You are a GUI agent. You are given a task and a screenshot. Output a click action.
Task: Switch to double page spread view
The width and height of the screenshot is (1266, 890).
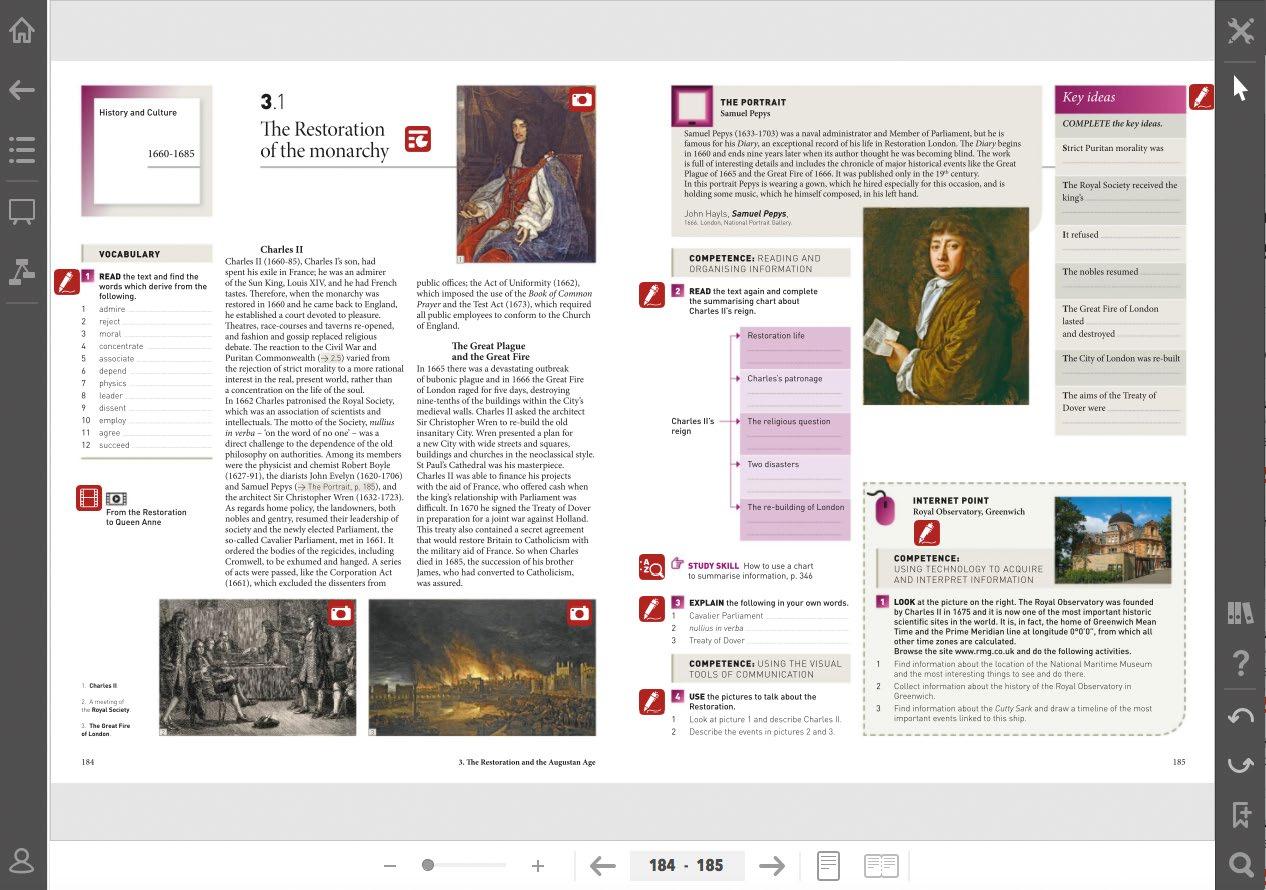[881, 866]
